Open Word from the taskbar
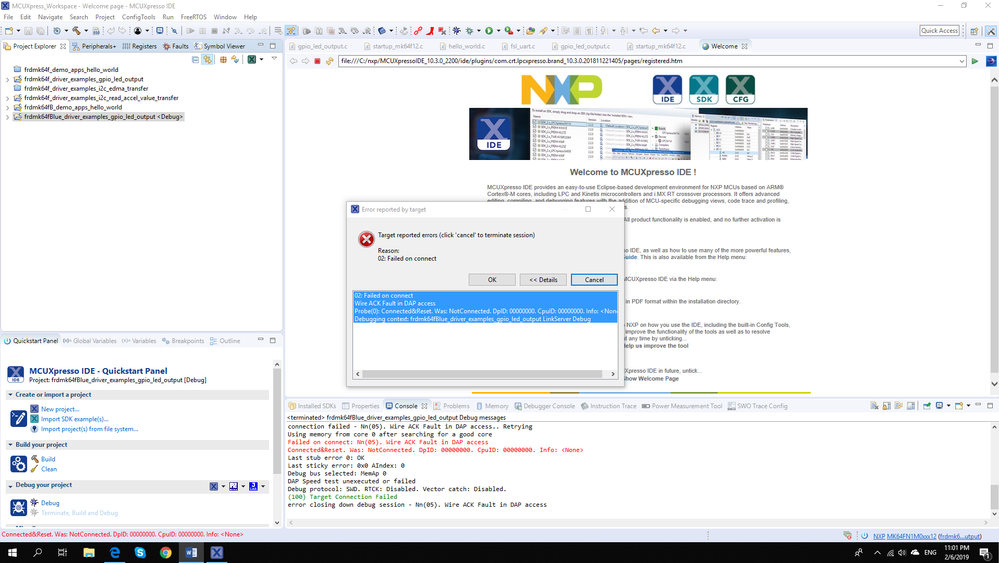999x563 pixels. (x=191, y=552)
